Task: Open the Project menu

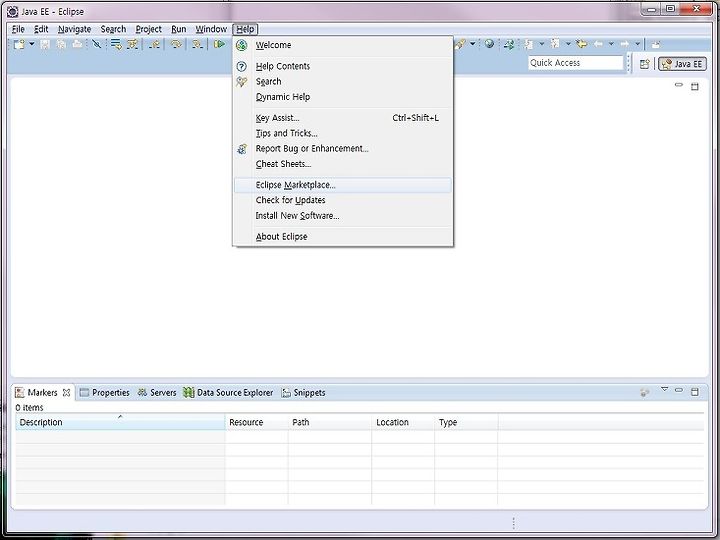Action: (x=148, y=29)
